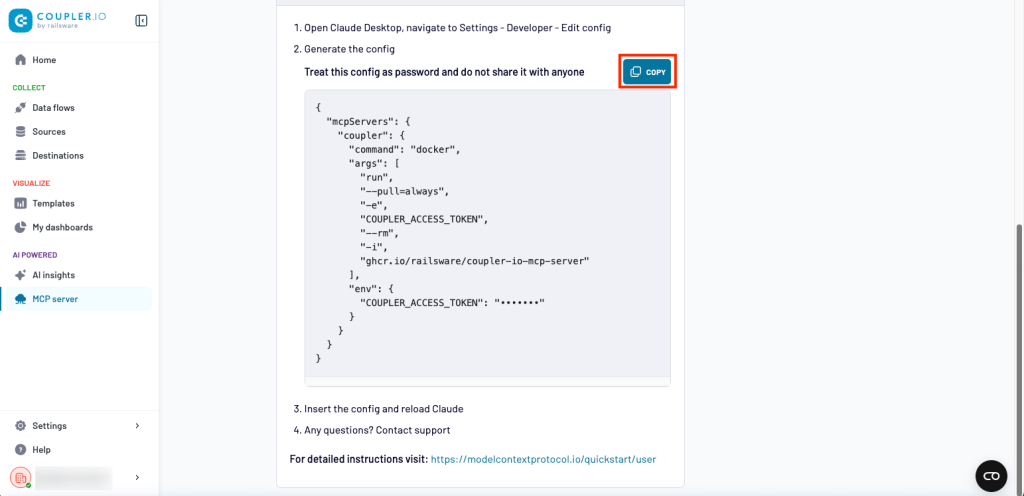Click the "Treat this config as password" warning
The height and width of the screenshot is (496, 1024).
pyautogui.click(x=444, y=72)
